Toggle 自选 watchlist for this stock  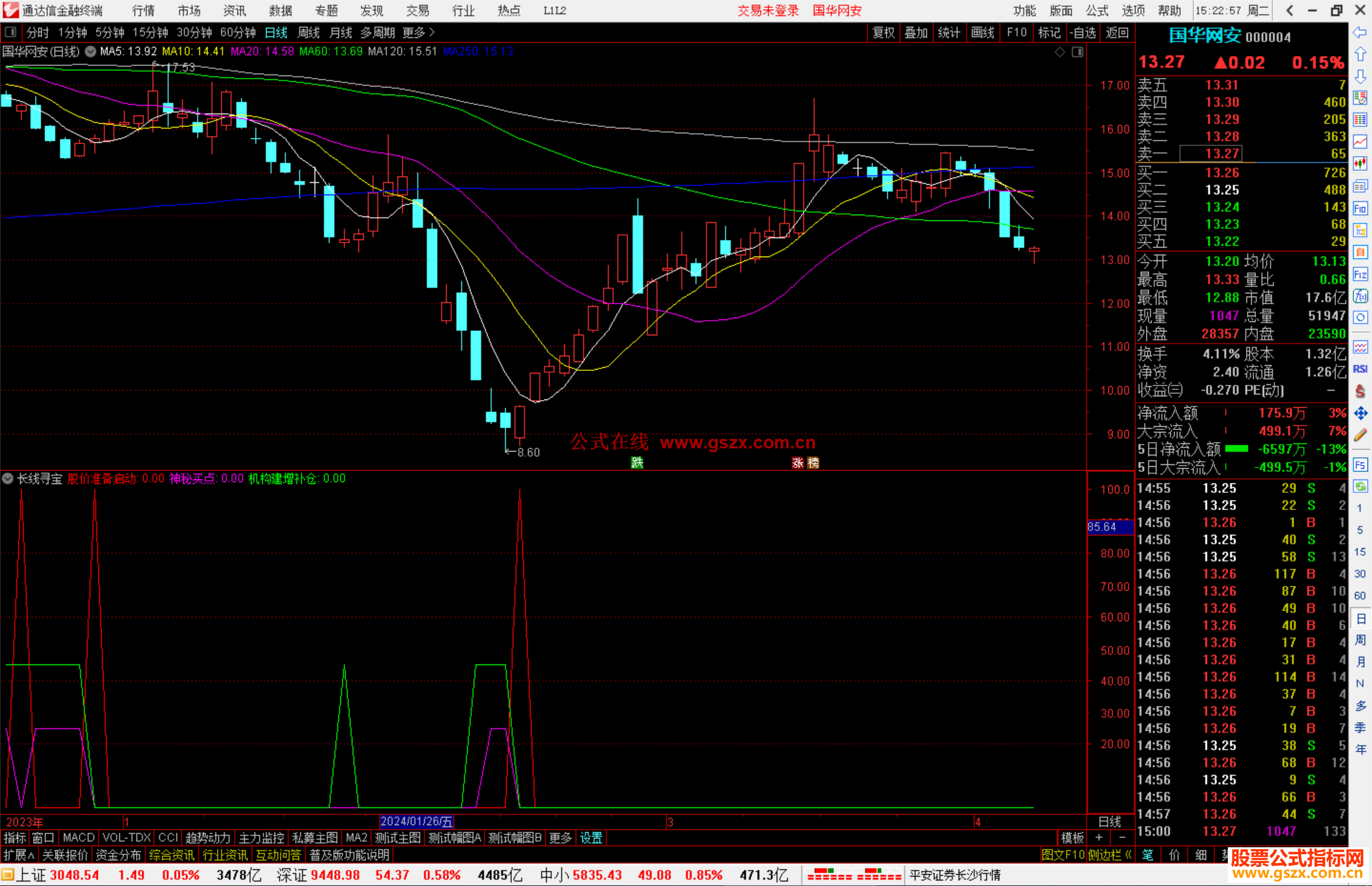[1082, 32]
